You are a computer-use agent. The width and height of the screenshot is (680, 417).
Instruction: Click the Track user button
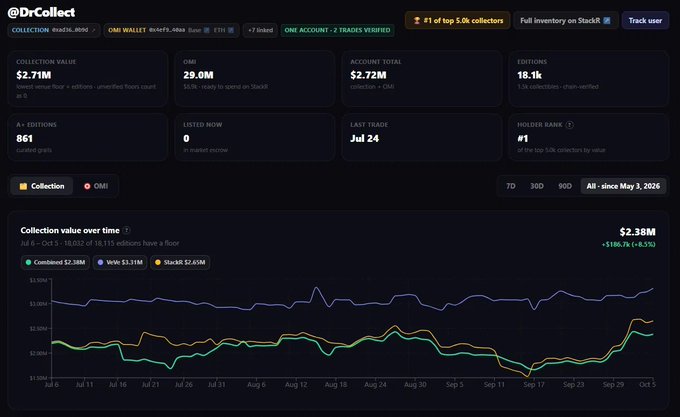point(645,20)
